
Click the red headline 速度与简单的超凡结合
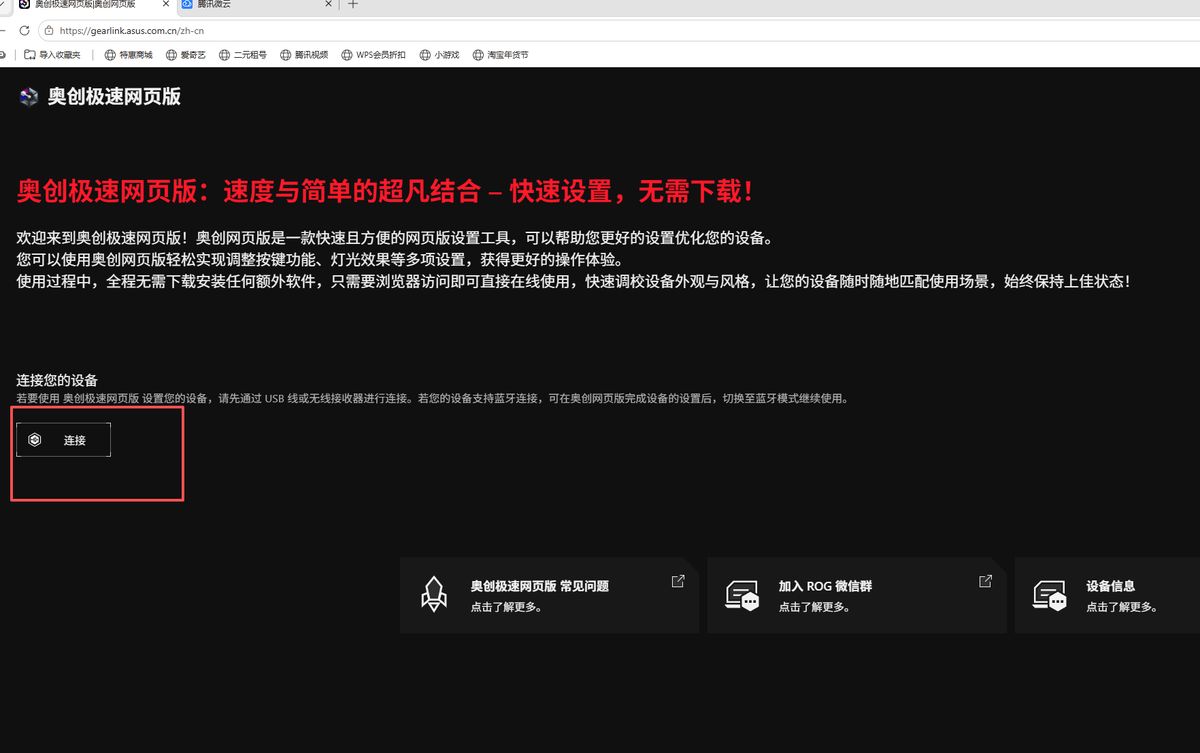click(384, 190)
